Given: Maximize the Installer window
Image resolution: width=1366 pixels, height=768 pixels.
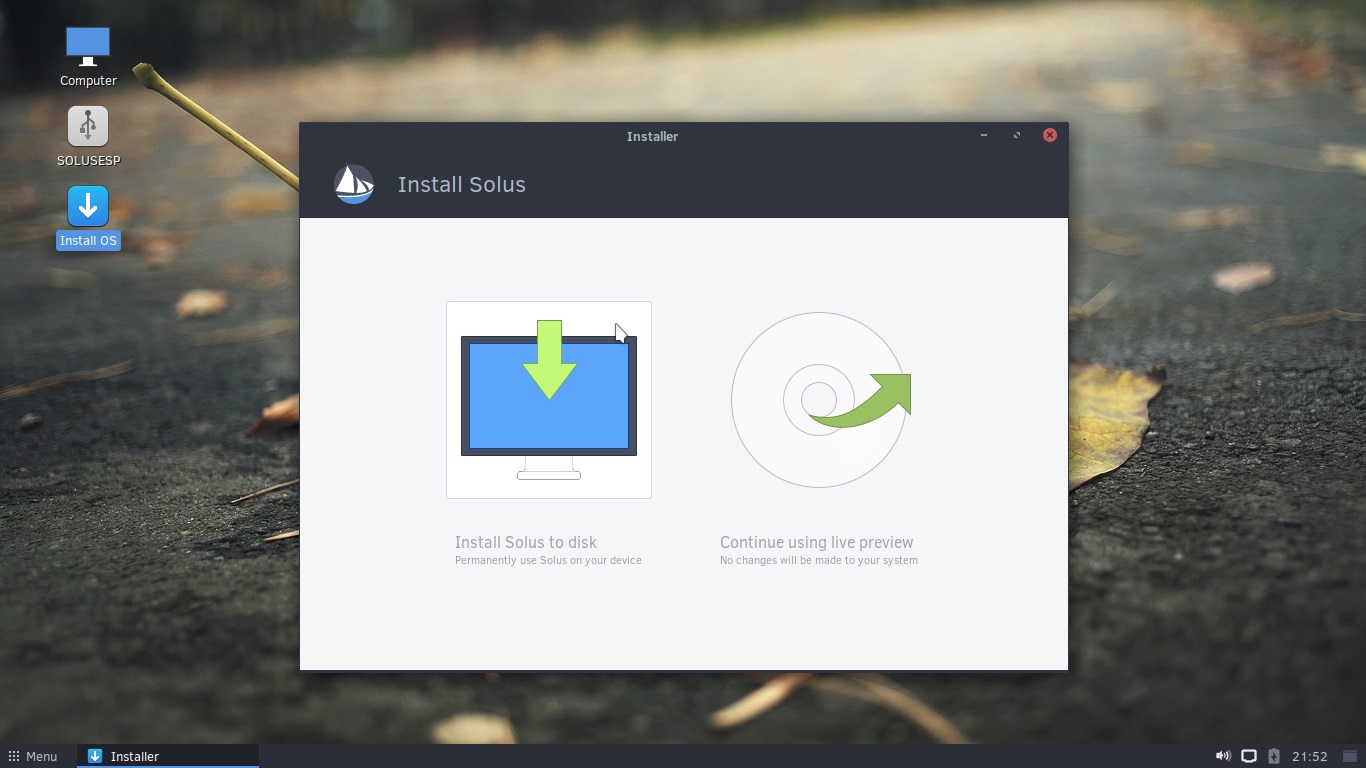Looking at the screenshot, I should pyautogui.click(x=1017, y=135).
